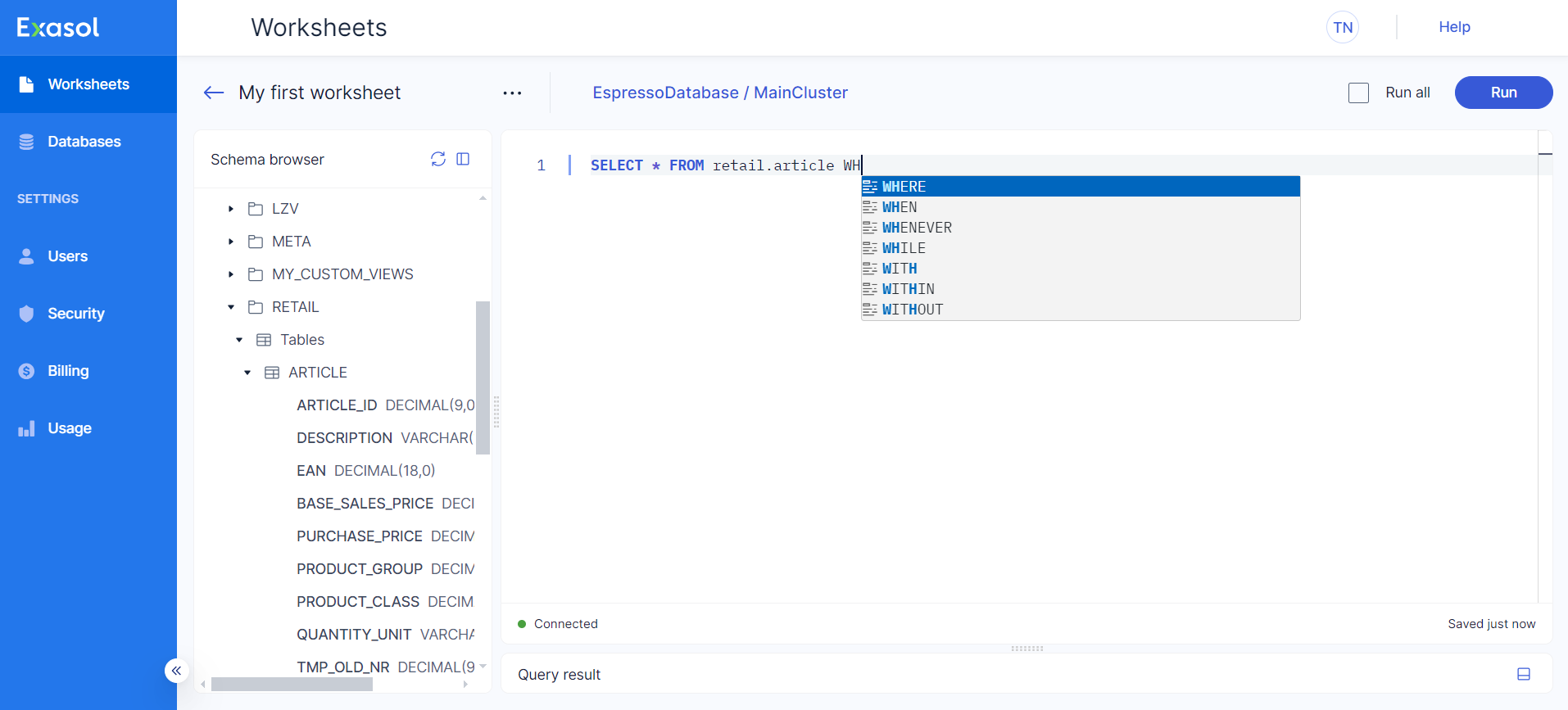
Task: Expand the LZV schema folder
Action: (x=231, y=209)
